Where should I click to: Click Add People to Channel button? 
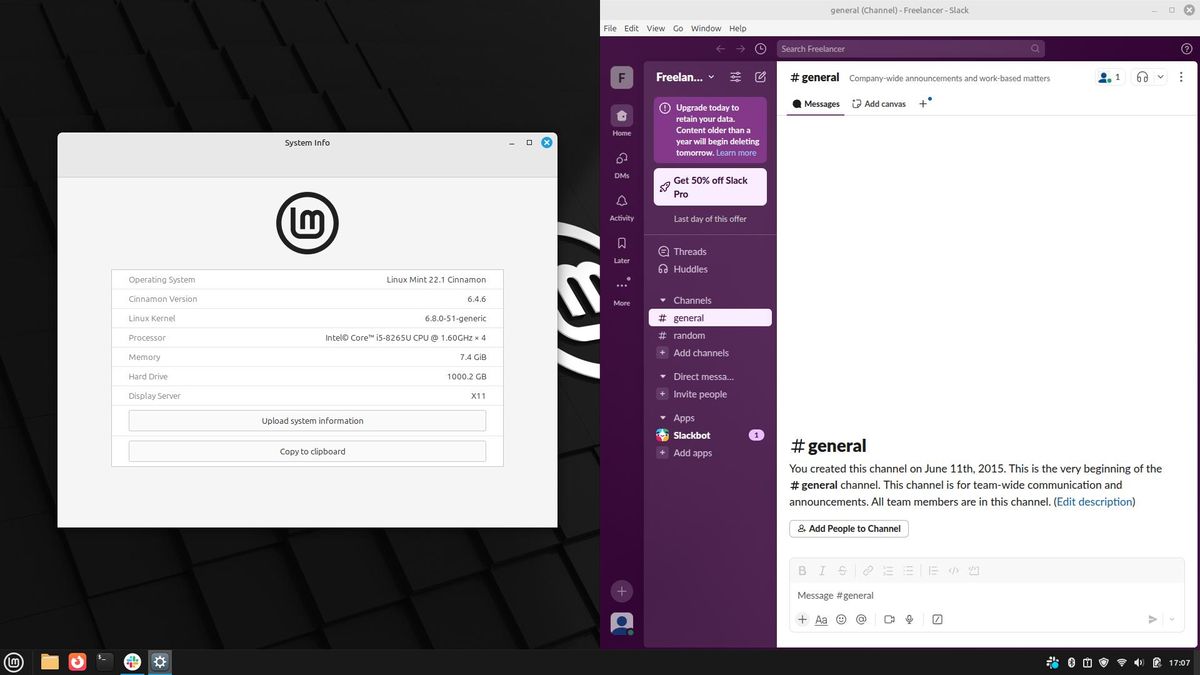point(849,529)
